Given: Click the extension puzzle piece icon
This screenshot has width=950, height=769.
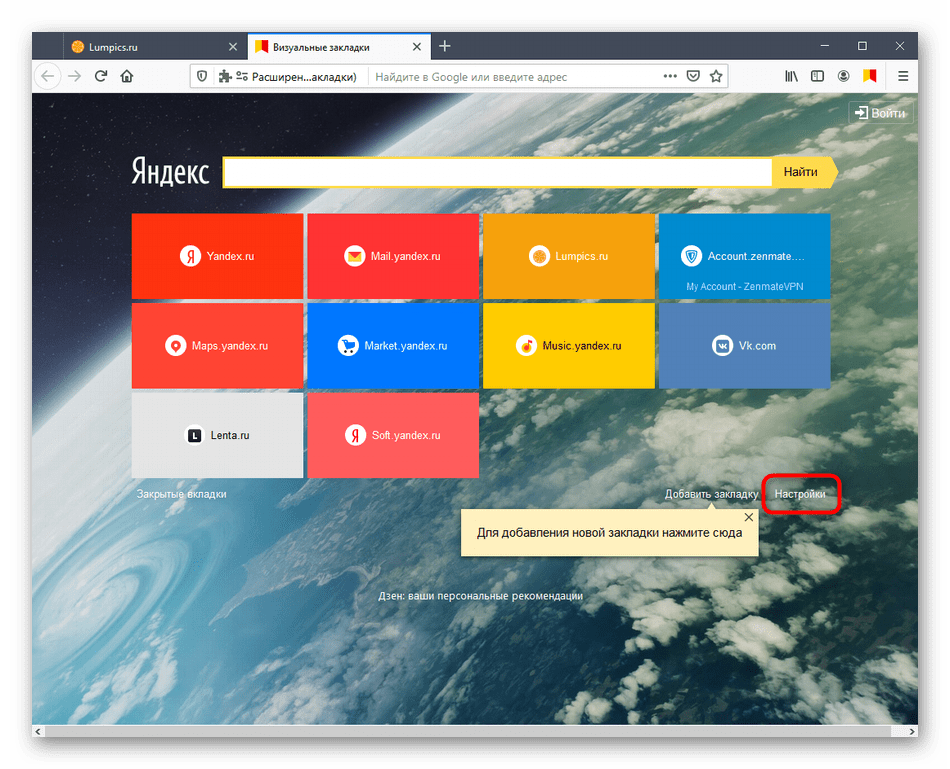Looking at the screenshot, I should pos(225,76).
